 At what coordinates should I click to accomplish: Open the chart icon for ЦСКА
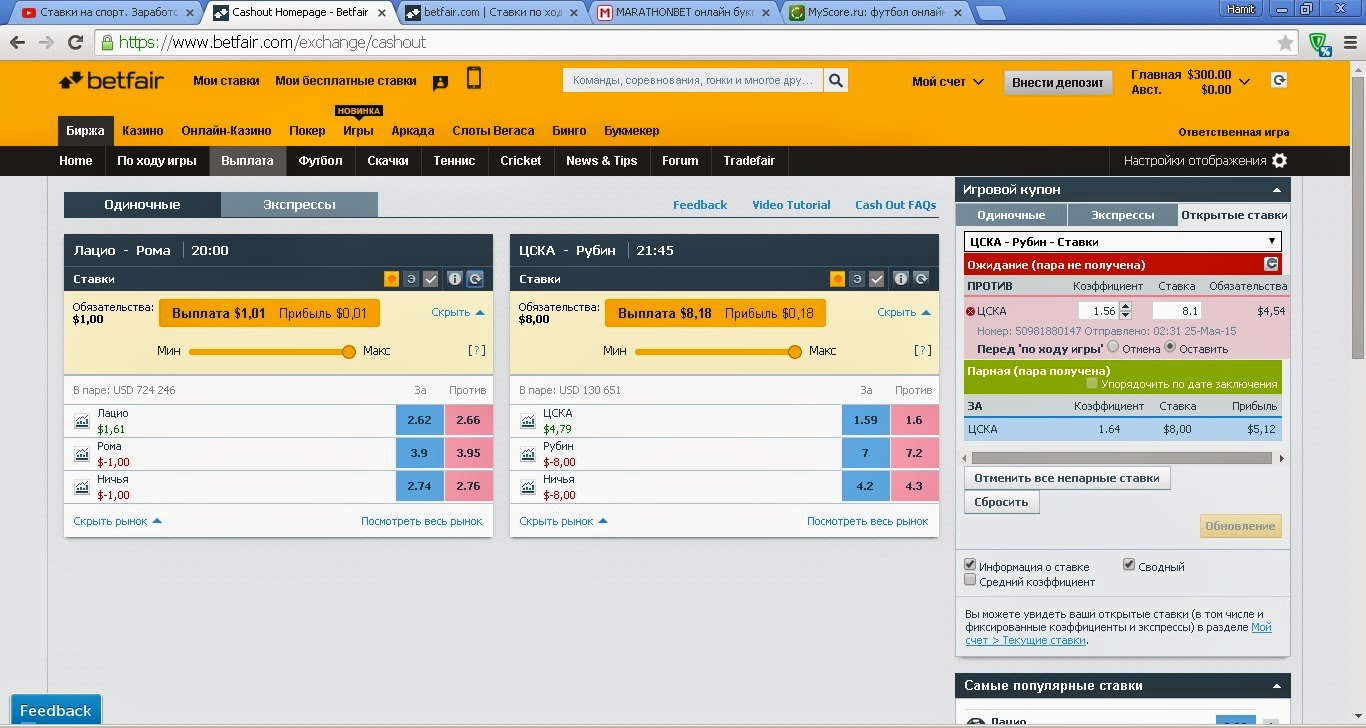528,421
